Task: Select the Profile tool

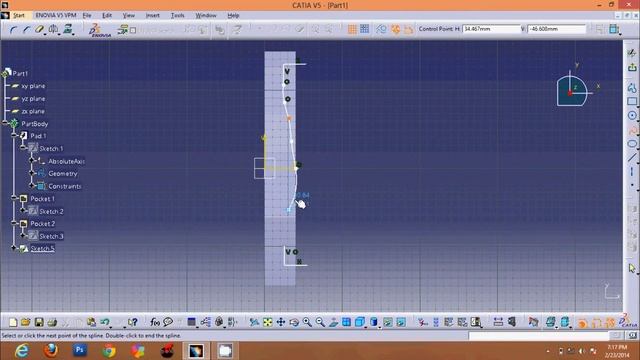Action: tap(632, 87)
